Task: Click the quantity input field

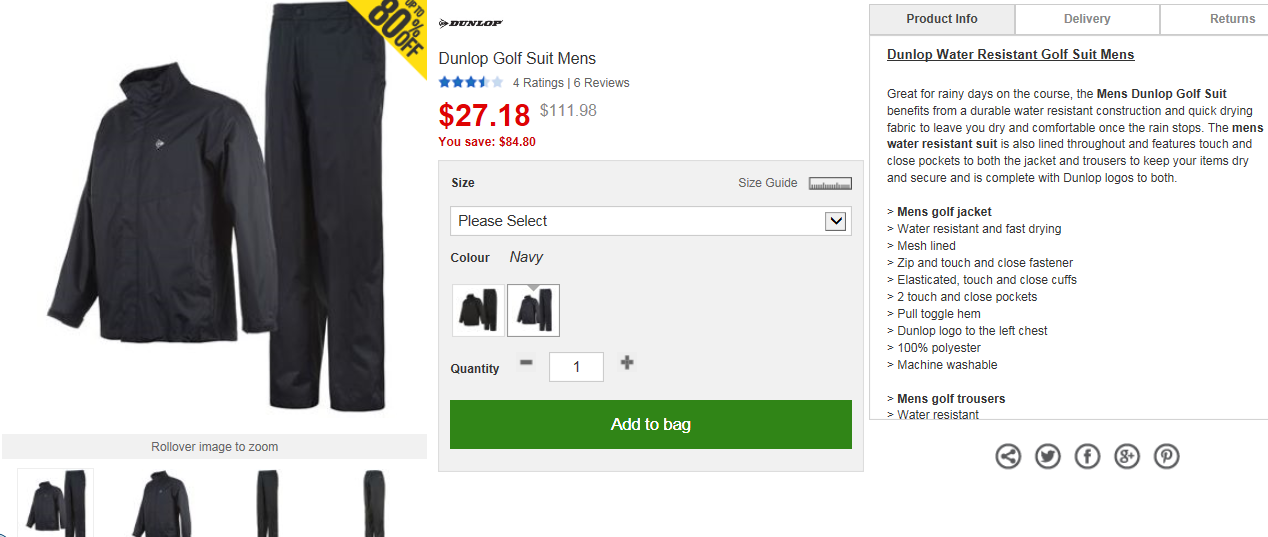Action: point(576,367)
